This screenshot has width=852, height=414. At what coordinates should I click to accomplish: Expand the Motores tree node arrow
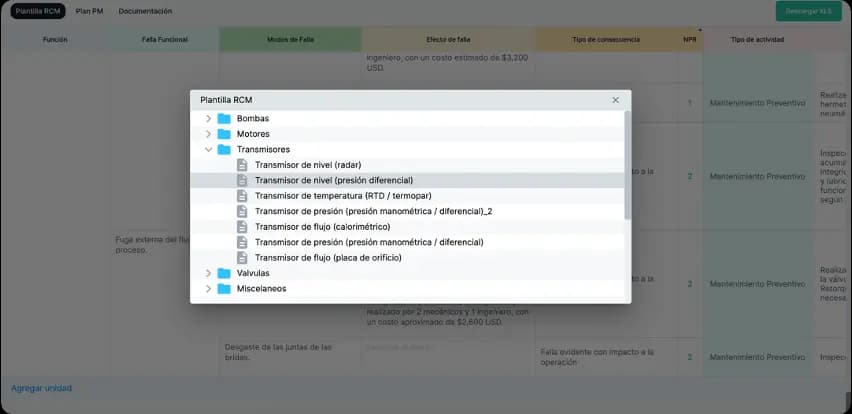[208, 134]
